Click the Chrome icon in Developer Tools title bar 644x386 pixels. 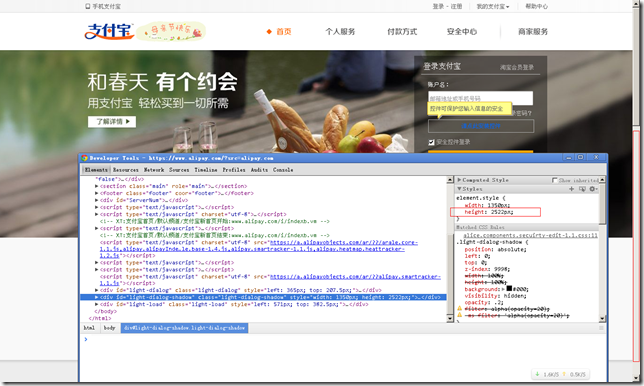[x=85, y=158]
